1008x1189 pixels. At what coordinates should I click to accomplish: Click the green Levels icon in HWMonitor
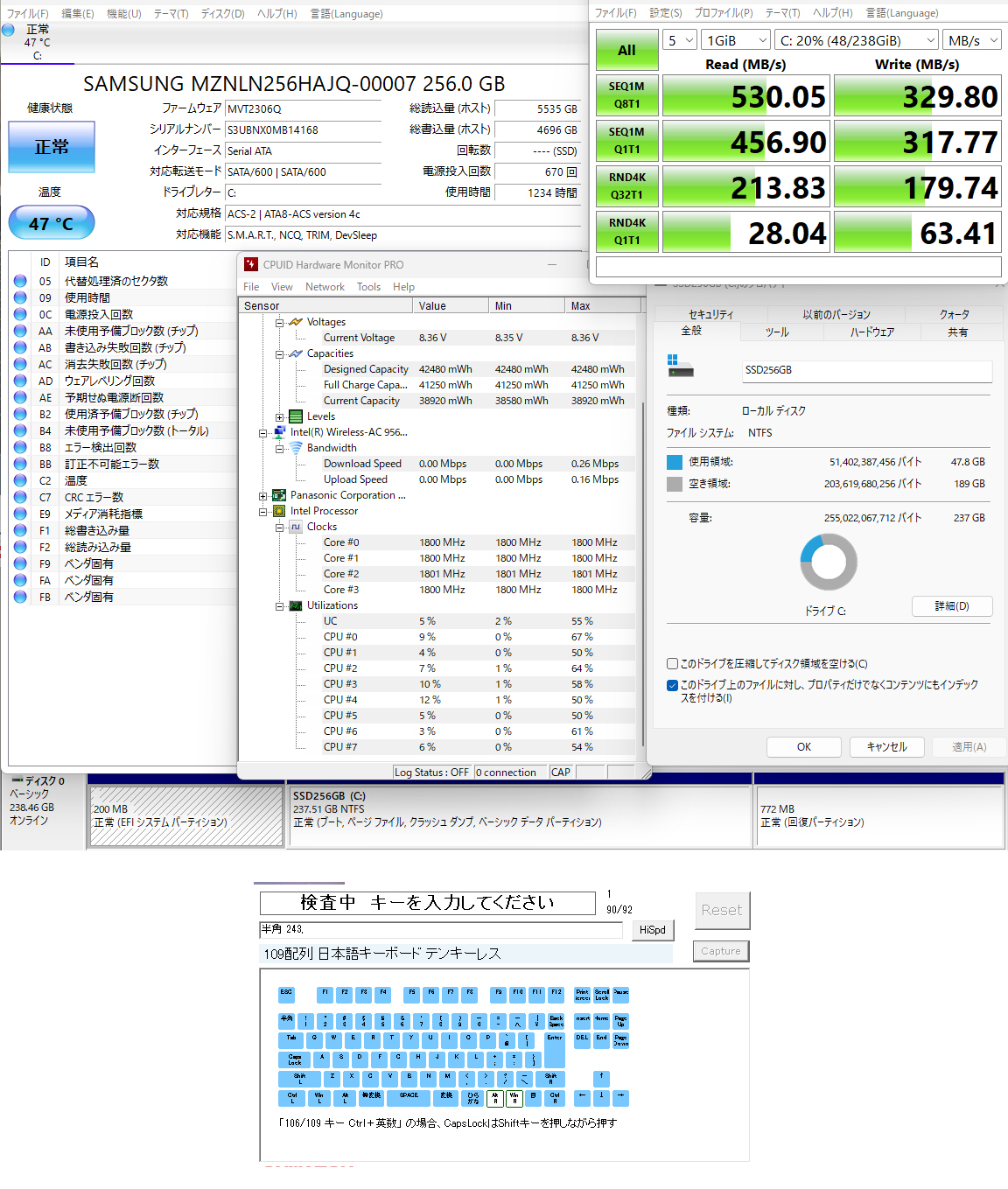(297, 416)
